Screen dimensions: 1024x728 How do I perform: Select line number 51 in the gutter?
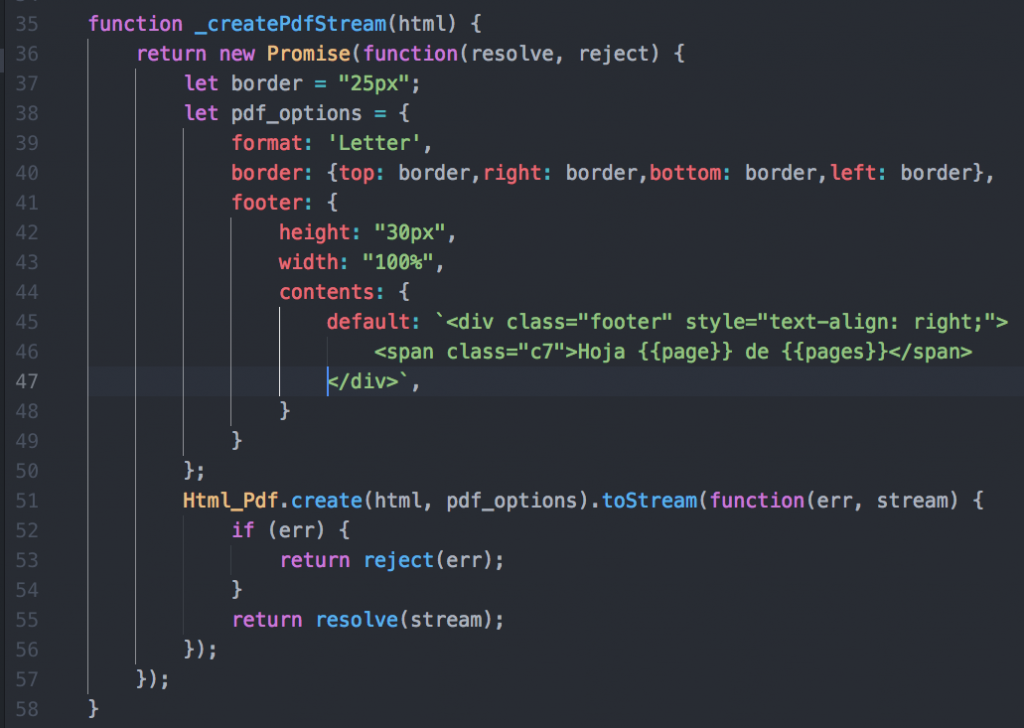click(x=27, y=501)
